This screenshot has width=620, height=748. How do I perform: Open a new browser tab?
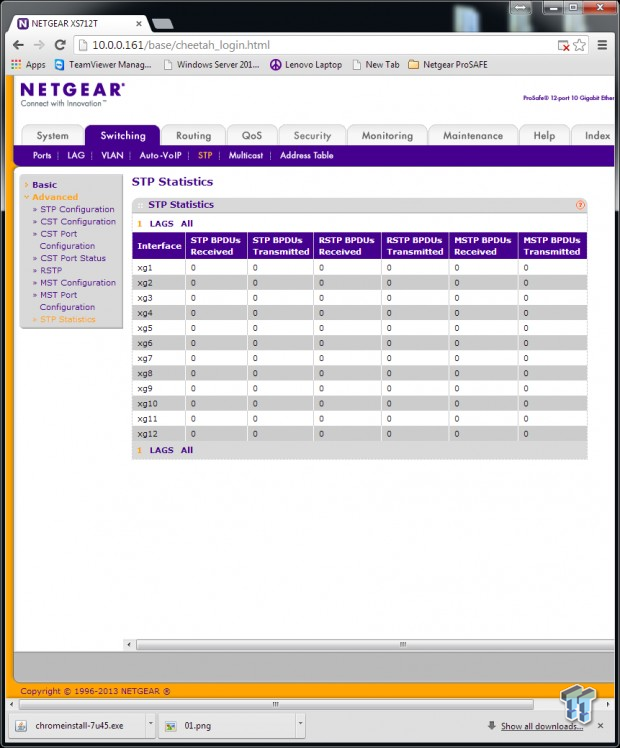(x=163, y=23)
